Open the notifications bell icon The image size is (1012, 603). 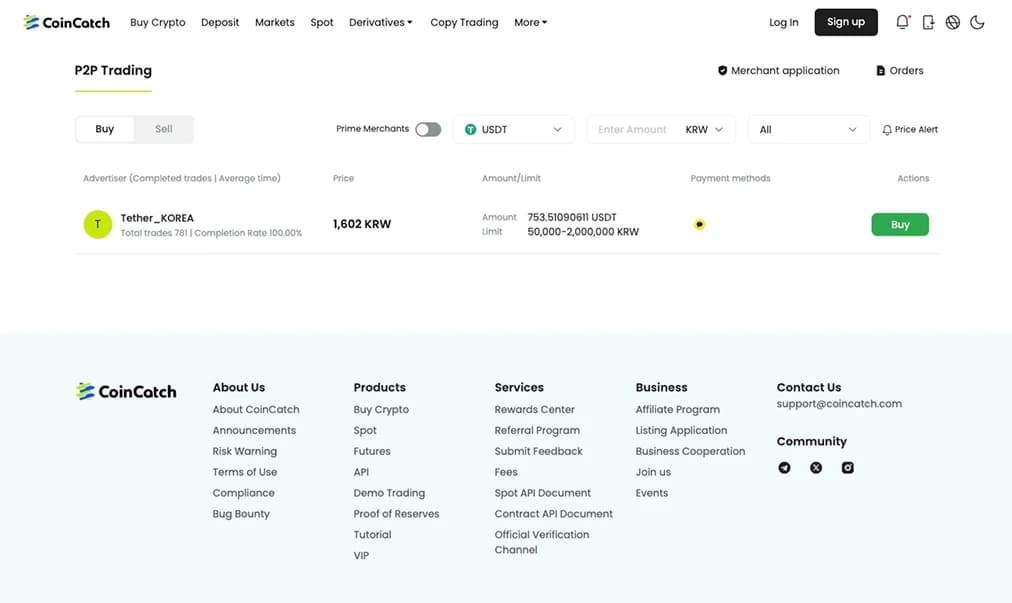903,21
